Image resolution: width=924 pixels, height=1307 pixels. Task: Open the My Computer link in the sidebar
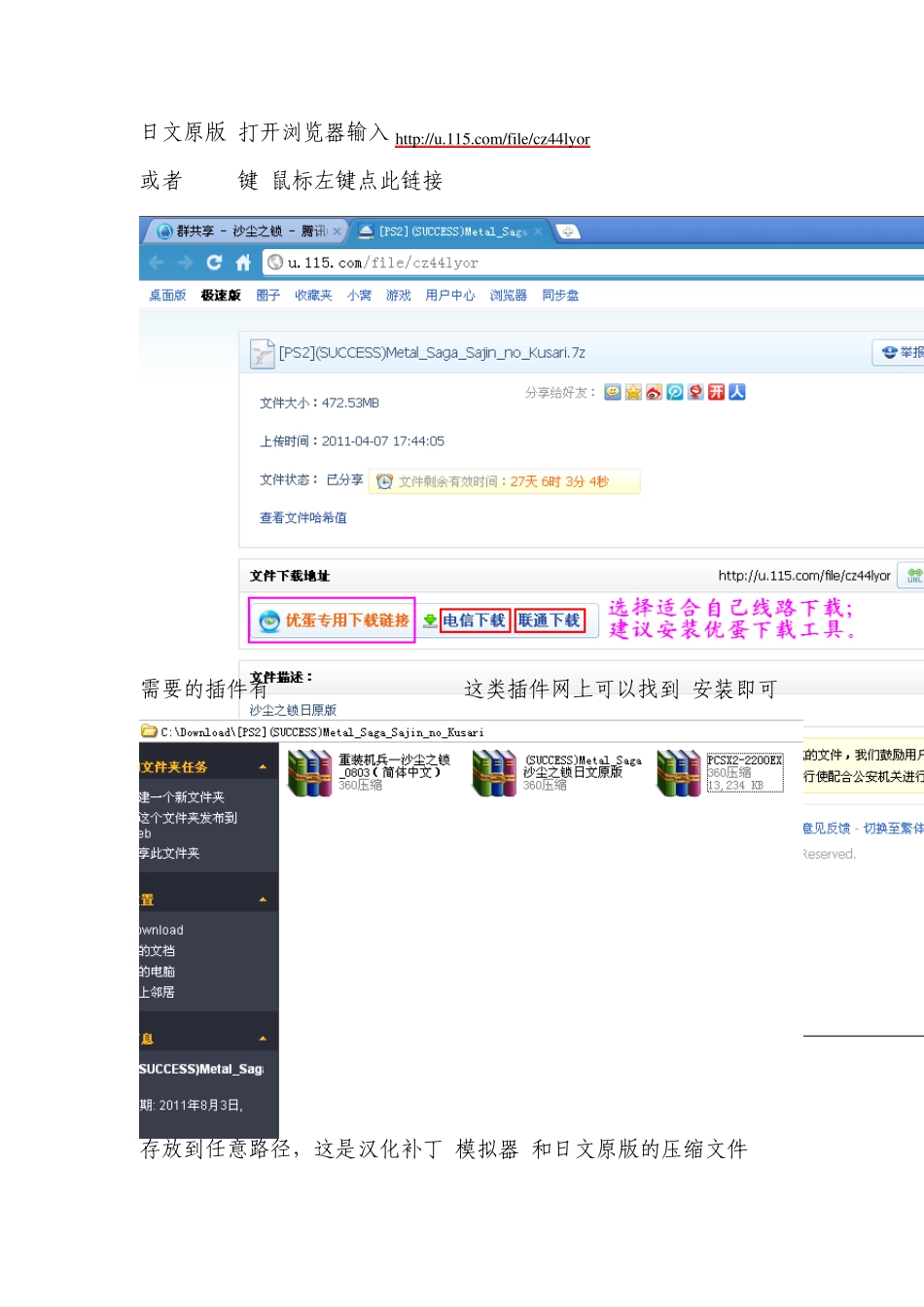pos(158,971)
